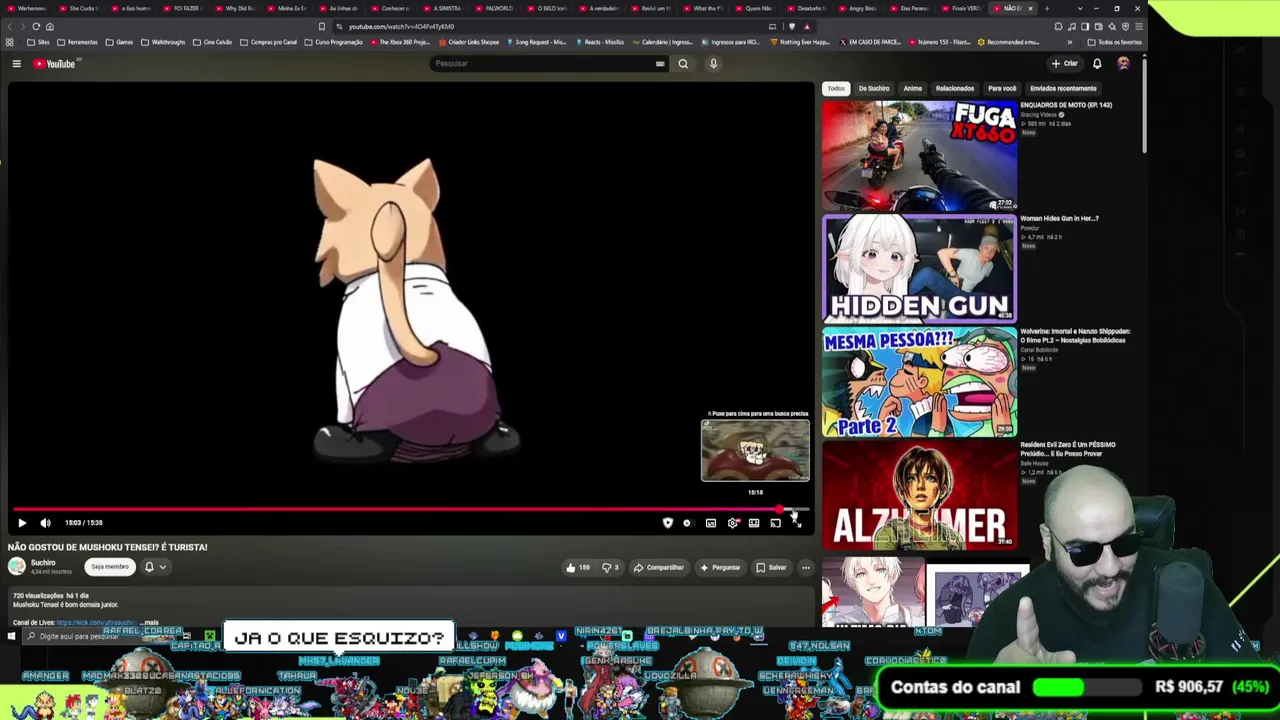Screen dimensions: 1280x720
Task: Open the Compras pro Canal bookmarks folder
Action: (x=268, y=42)
